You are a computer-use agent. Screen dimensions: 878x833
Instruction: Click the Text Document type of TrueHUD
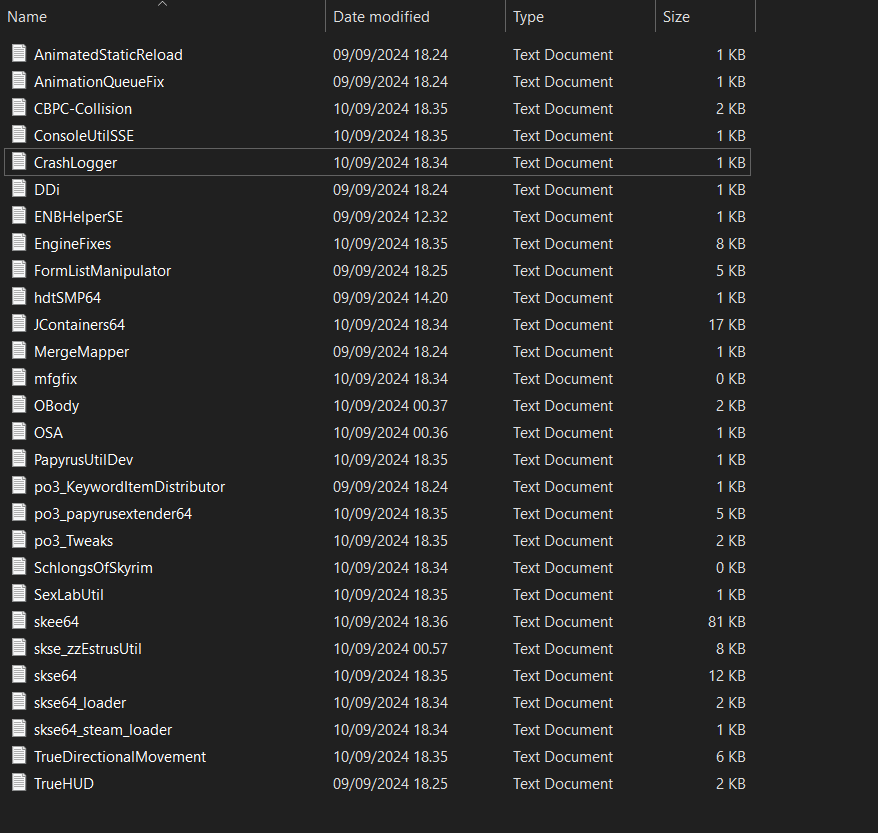click(563, 784)
